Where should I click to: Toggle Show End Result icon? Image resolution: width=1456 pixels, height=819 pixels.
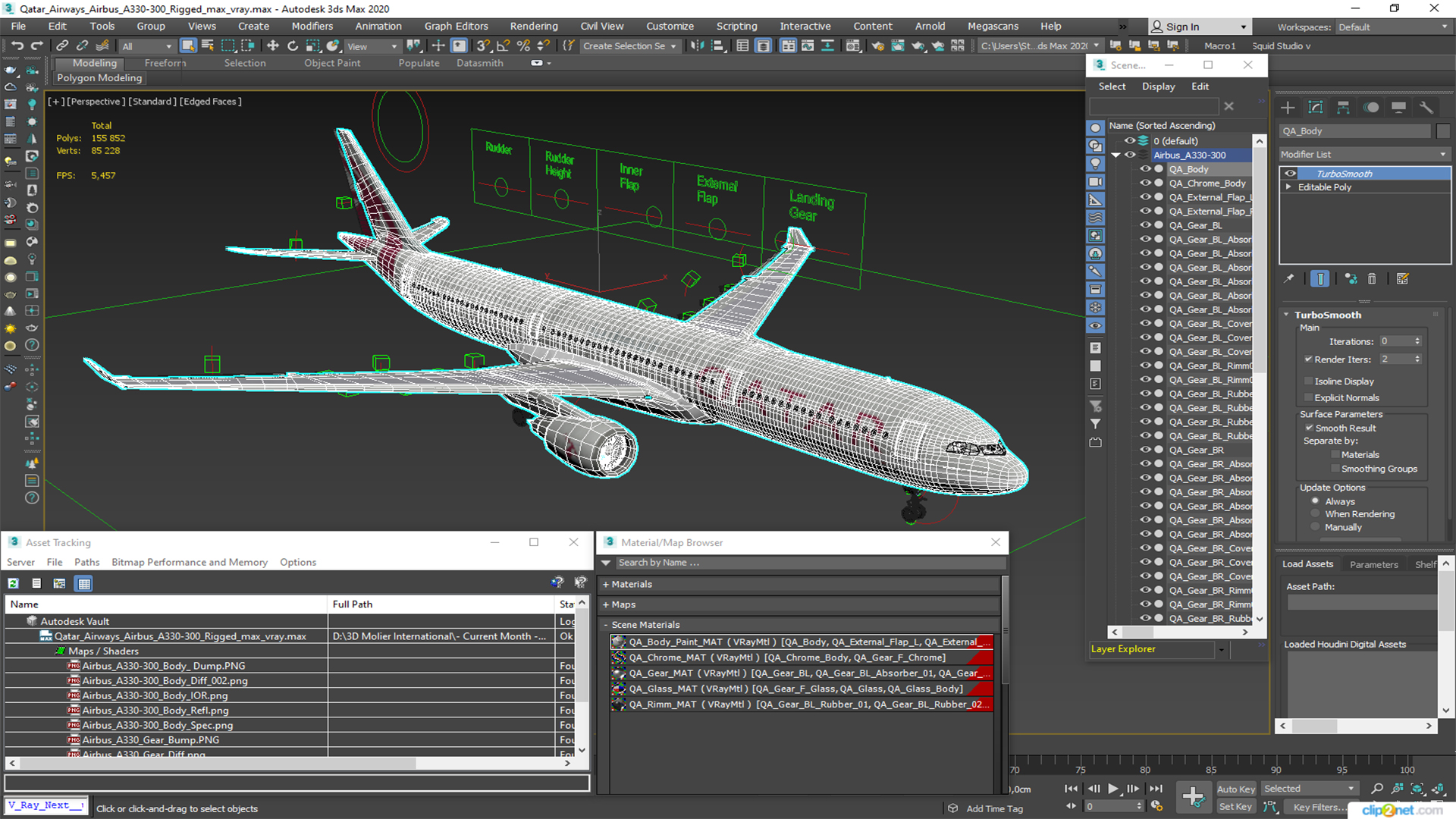coord(1319,279)
